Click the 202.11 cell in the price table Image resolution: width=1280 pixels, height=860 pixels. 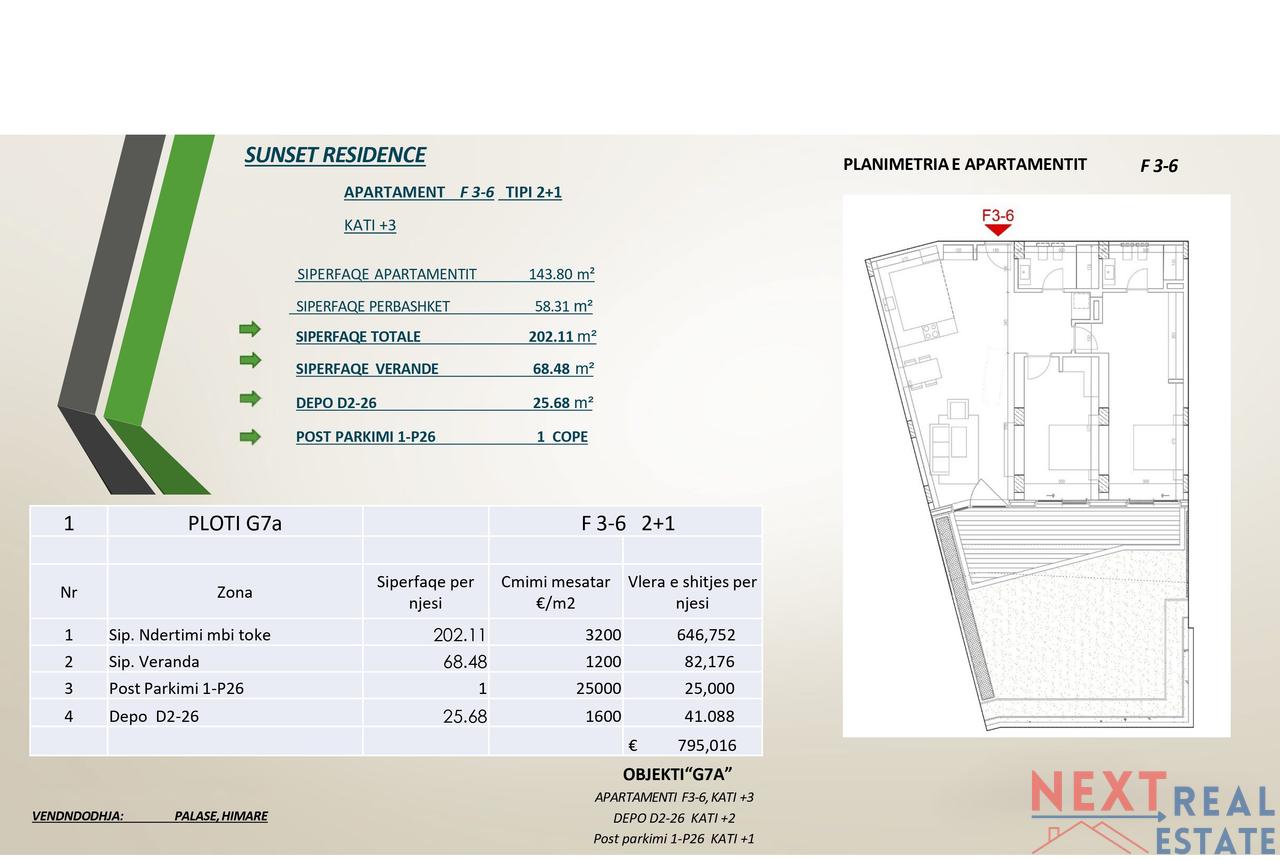coord(426,634)
